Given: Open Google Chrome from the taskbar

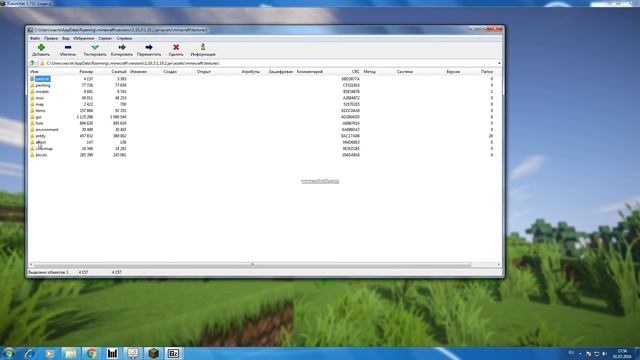Looking at the screenshot, I should coord(91,353).
